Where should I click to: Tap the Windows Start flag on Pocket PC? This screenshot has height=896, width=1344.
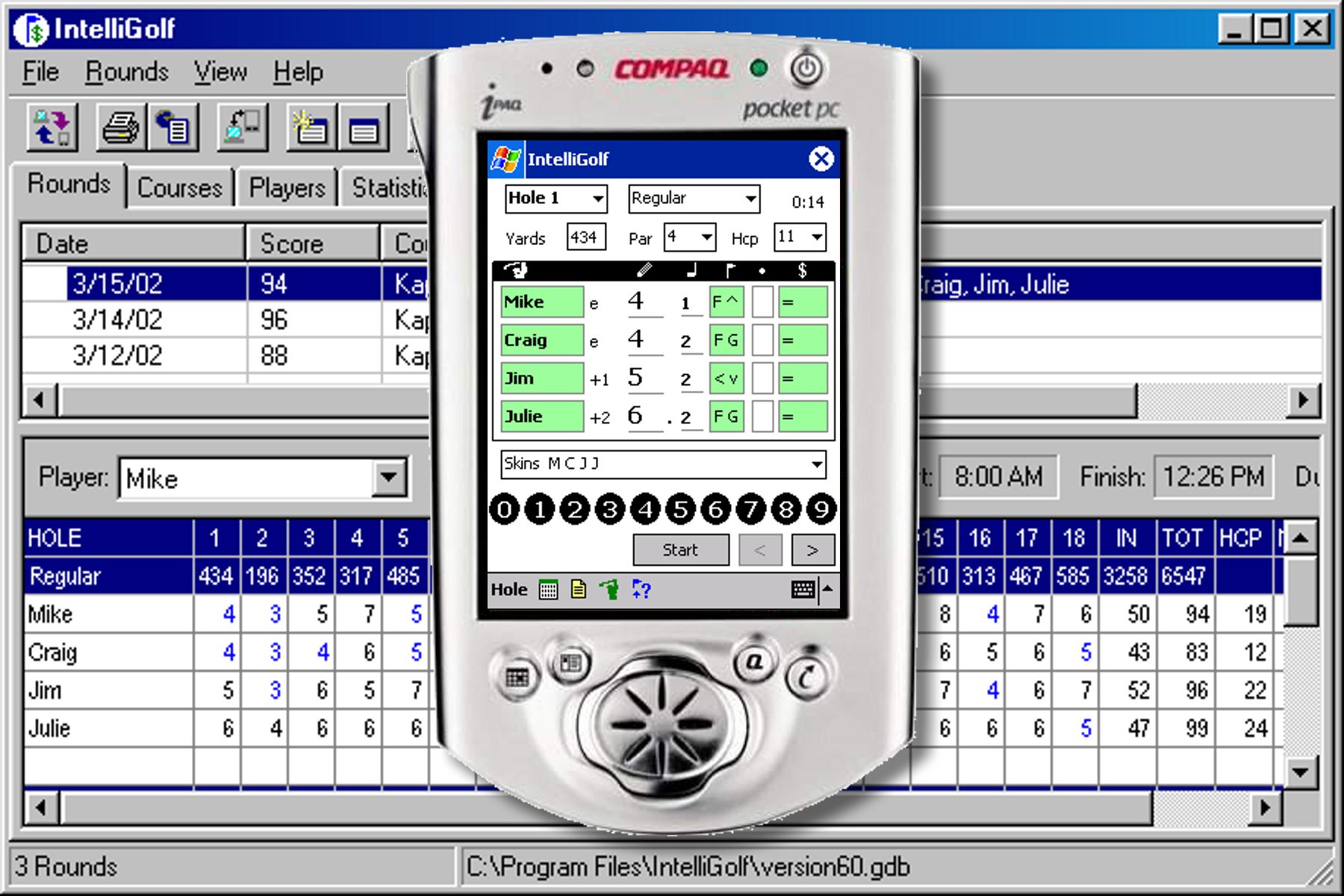coord(506,158)
